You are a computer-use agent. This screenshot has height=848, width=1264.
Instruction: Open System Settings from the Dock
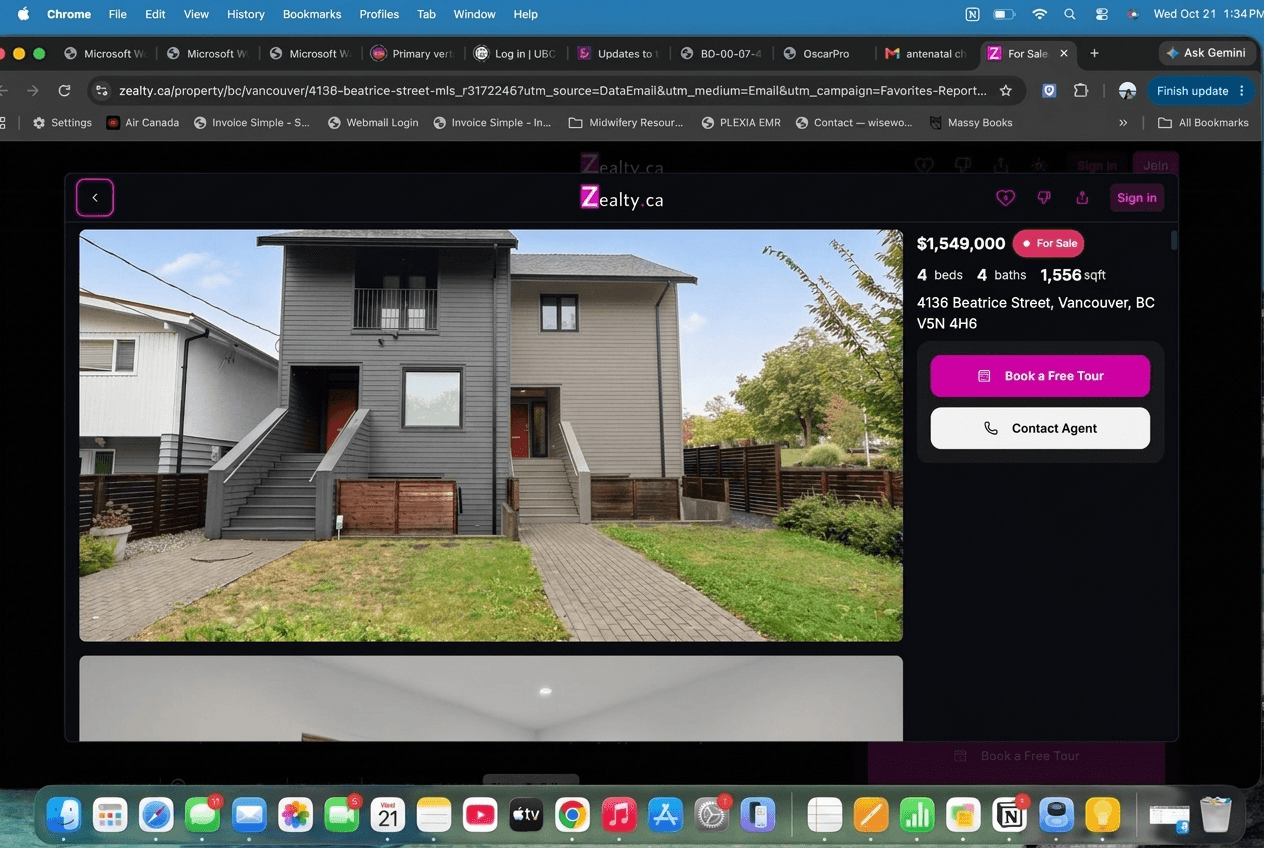pos(711,816)
